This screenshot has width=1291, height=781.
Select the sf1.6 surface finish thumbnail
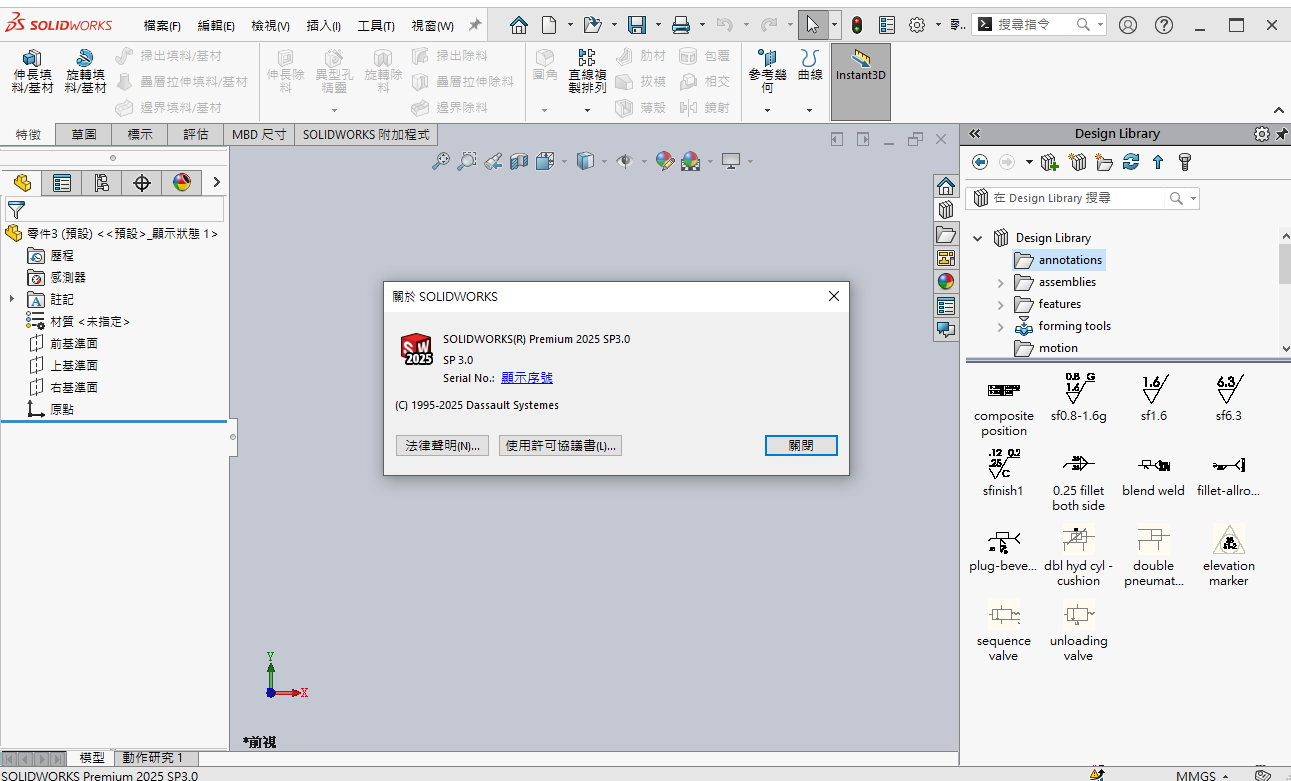coord(1153,398)
